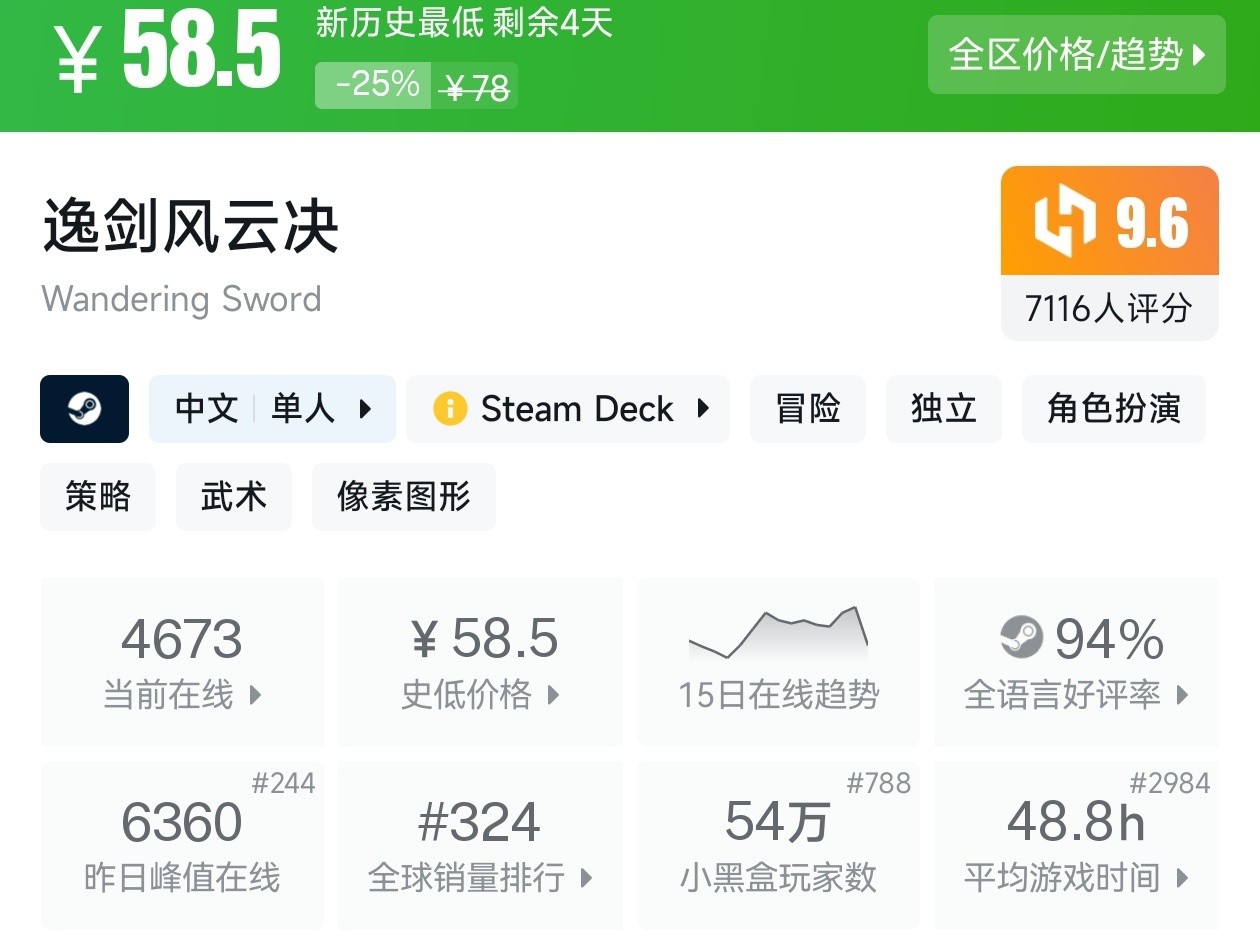
Task: Expand the 全语言好评率 review rate arrow
Action: (x=1182, y=695)
